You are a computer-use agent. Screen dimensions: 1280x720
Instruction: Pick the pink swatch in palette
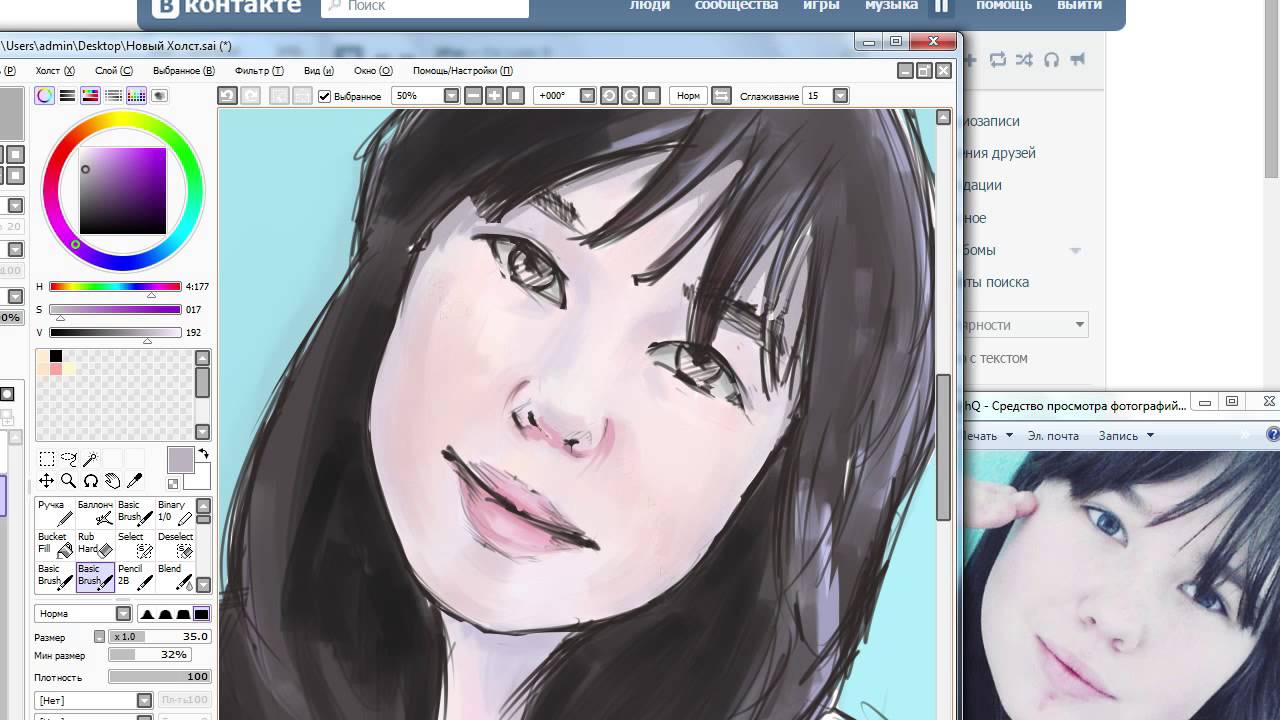pos(56,369)
